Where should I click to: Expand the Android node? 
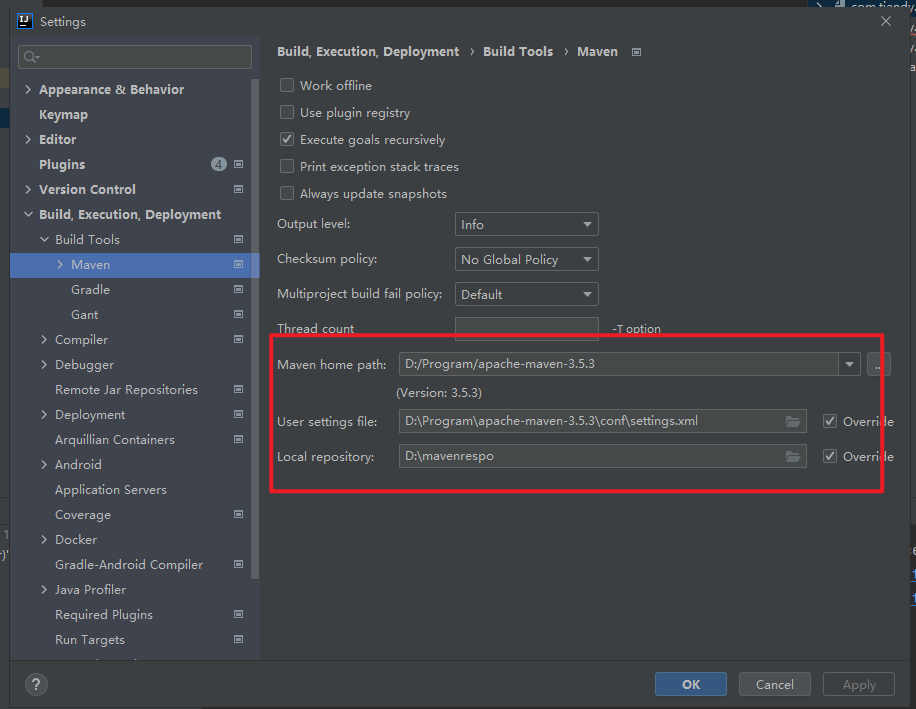point(44,464)
